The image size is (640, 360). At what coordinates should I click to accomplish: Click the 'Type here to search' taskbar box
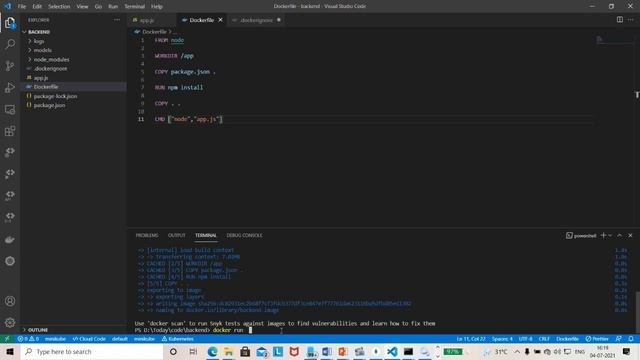point(91,351)
